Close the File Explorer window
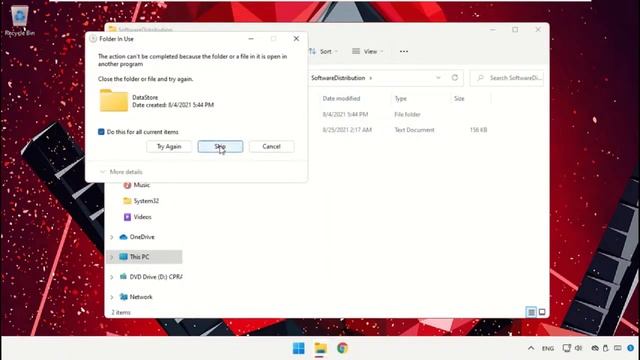 click(538, 29)
